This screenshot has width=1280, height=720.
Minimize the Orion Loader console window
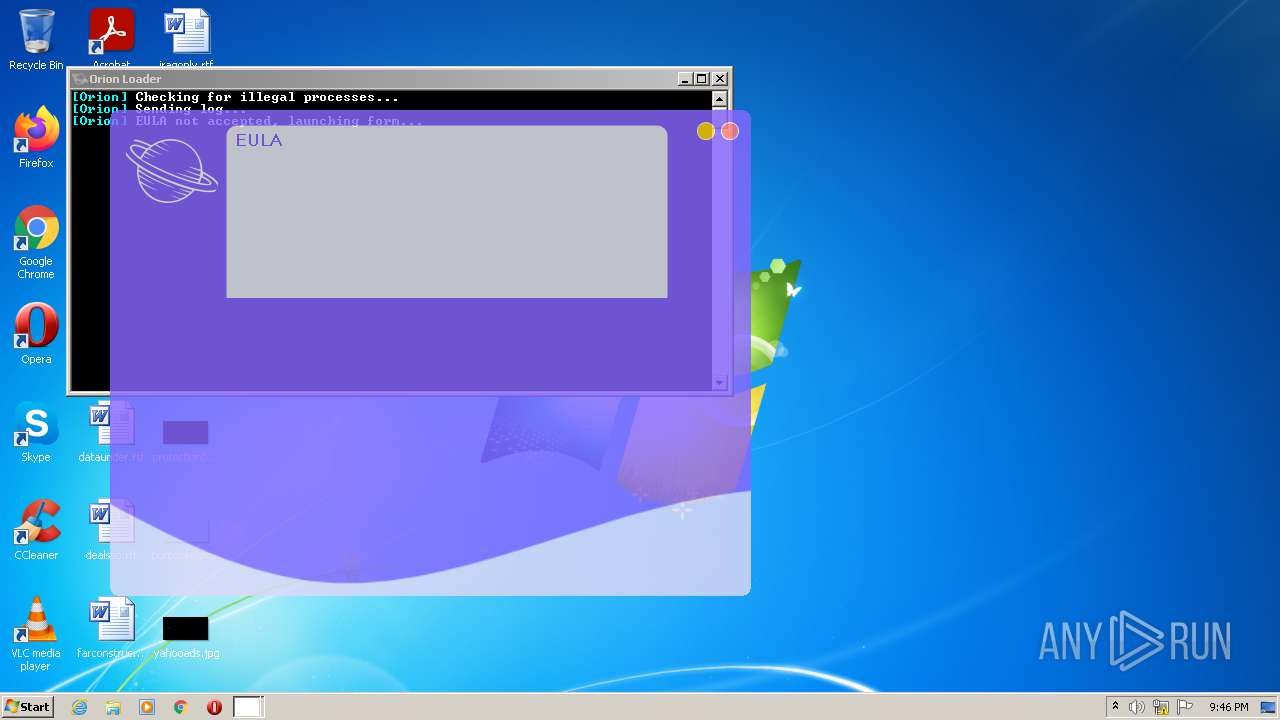click(x=685, y=79)
